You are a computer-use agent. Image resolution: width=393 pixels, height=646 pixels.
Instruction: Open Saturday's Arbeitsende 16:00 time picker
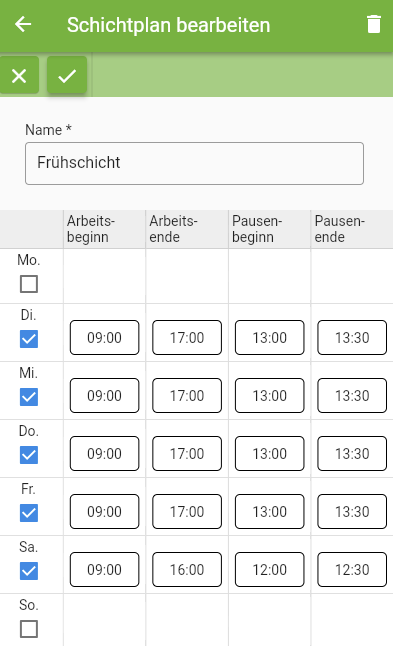coord(187,569)
